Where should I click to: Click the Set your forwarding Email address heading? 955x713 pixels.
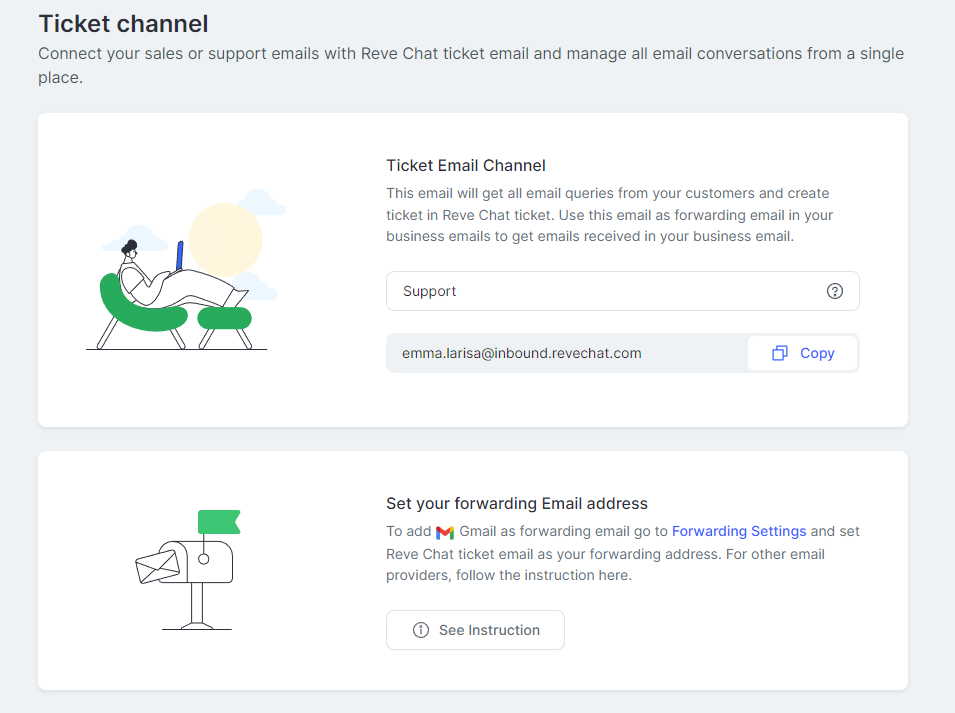[516, 504]
